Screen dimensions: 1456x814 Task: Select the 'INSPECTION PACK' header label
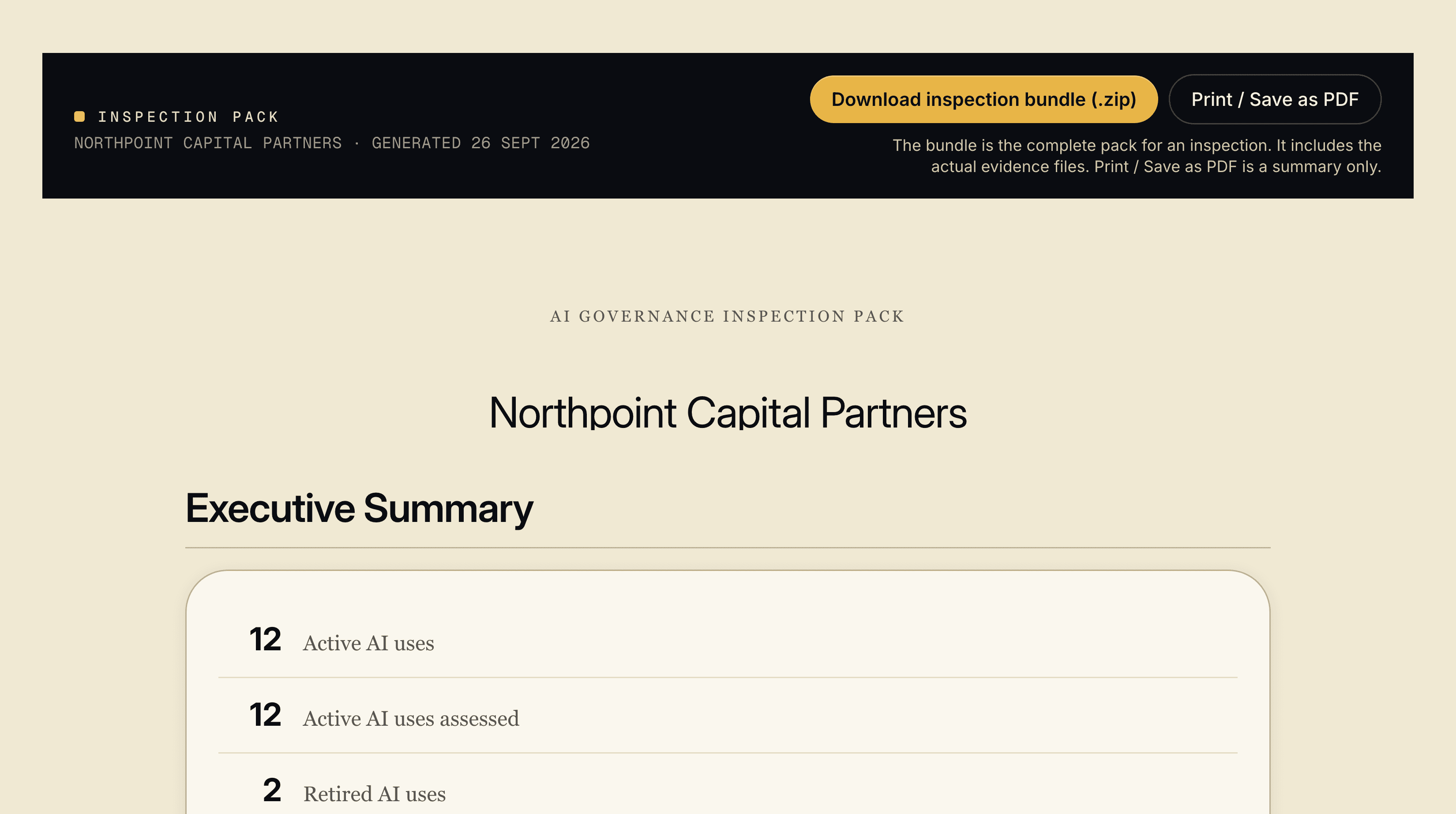click(x=188, y=117)
